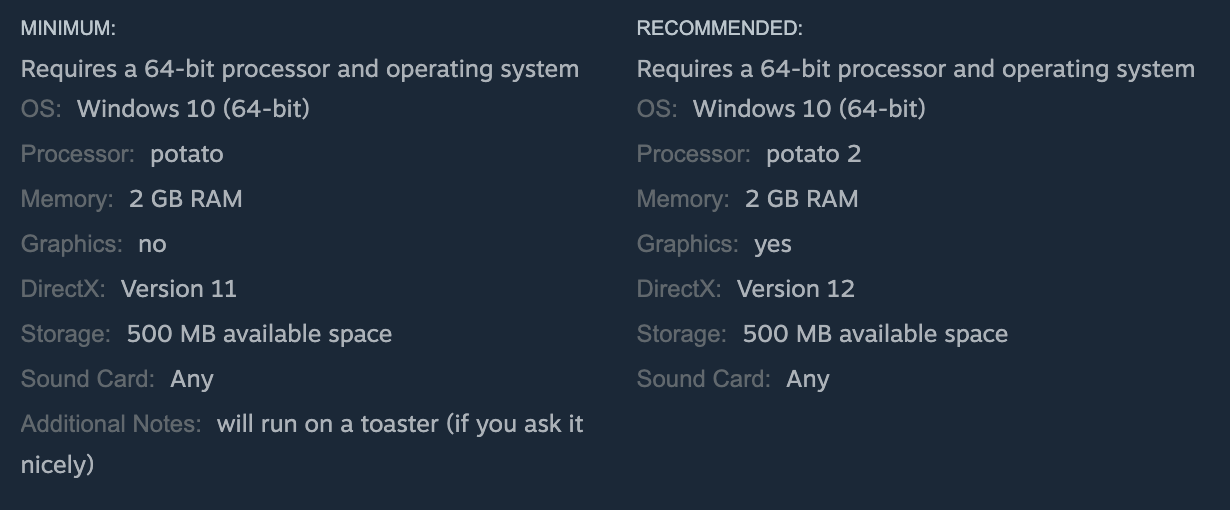Viewport: 1230px width, 510px height.
Task: Click the RECOMMENDED heading
Action: [x=719, y=29]
